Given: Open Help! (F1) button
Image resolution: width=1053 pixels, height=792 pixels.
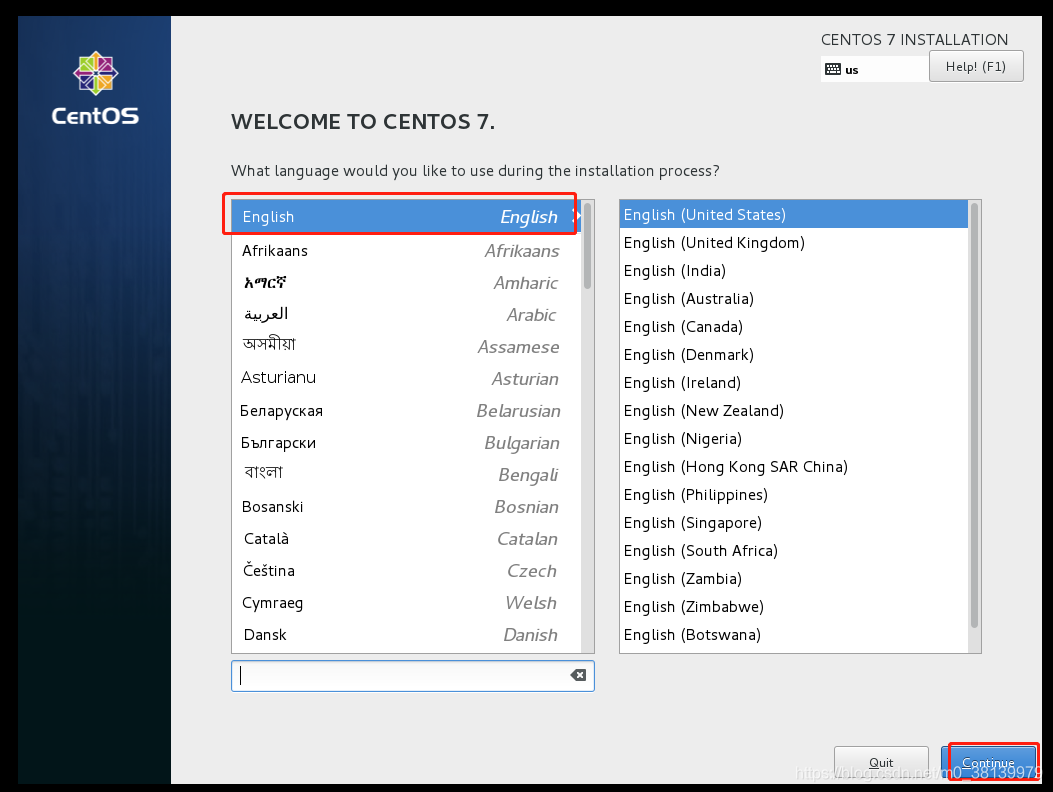Looking at the screenshot, I should coord(976,67).
